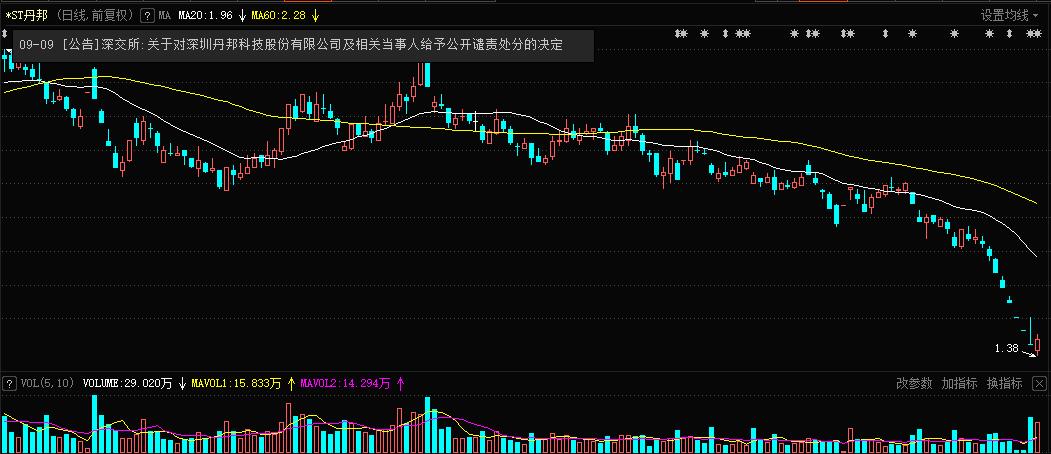
Task: Click the gray MA label beside help icon
Action: tap(164, 15)
